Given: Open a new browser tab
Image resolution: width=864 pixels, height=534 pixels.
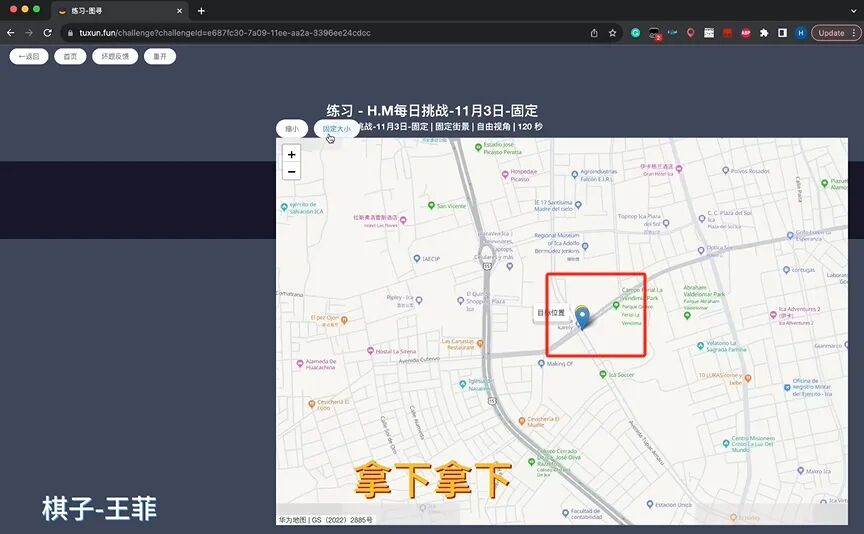Looking at the screenshot, I should [201, 11].
